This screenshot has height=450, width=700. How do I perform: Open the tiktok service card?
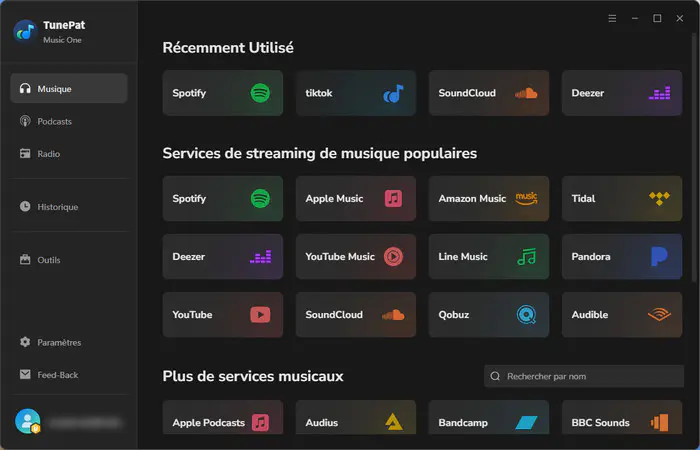[x=356, y=93]
